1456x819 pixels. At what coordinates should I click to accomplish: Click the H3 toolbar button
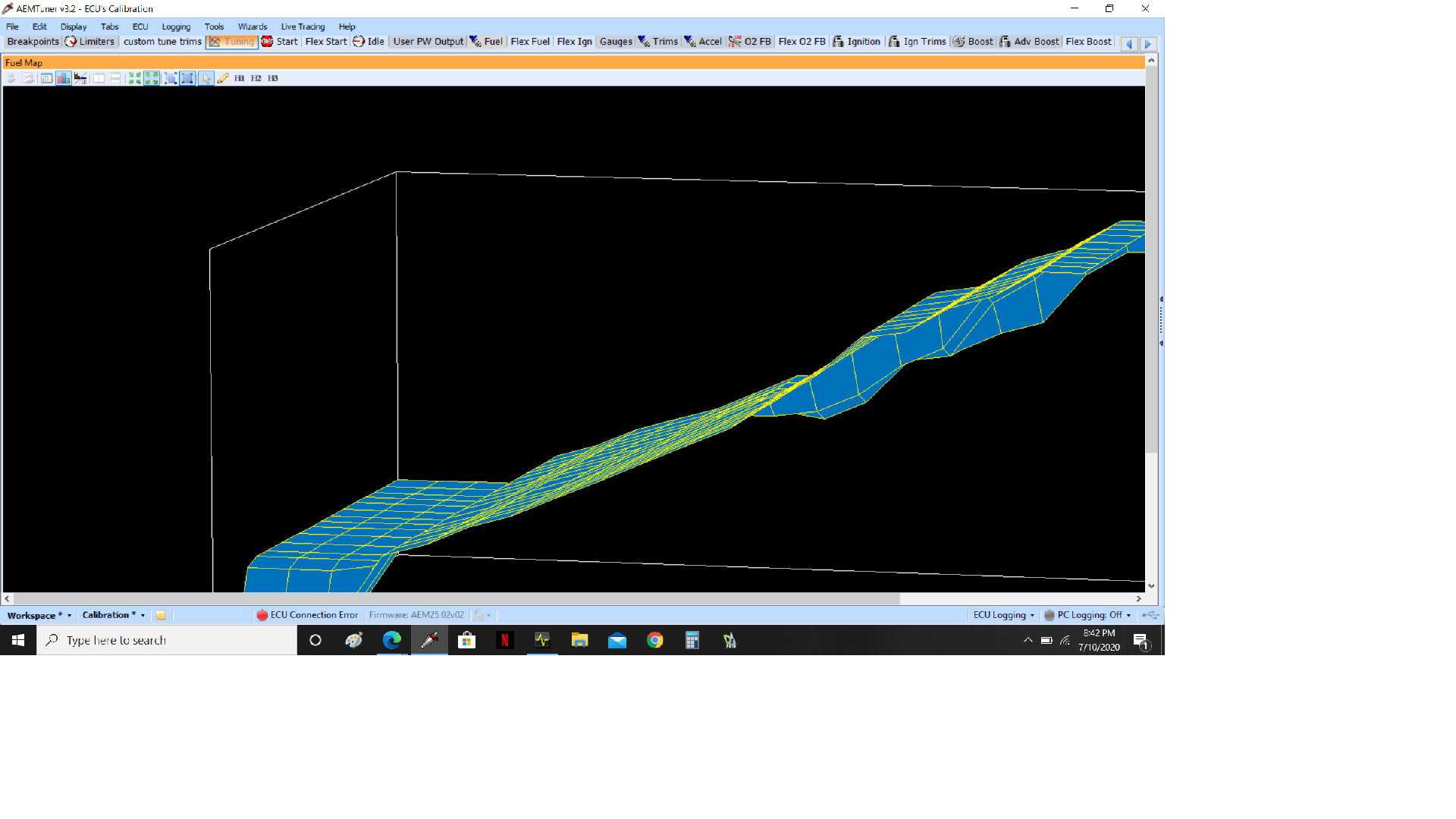tap(273, 78)
